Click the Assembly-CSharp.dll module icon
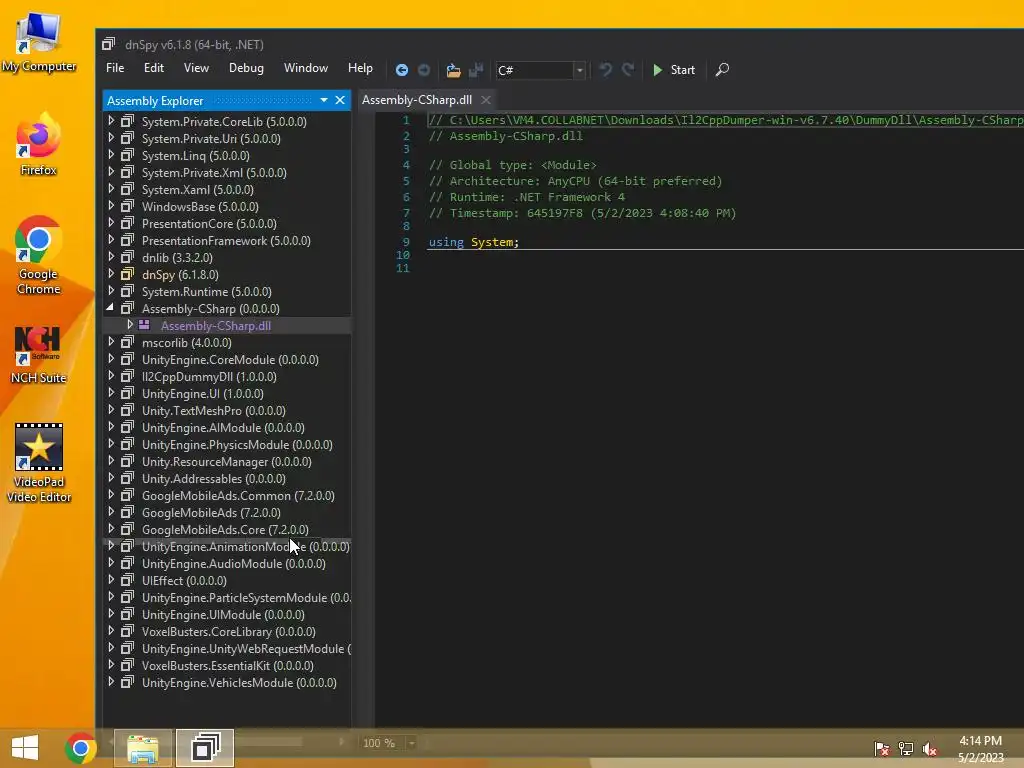Image resolution: width=1024 pixels, height=768 pixels. (x=144, y=325)
